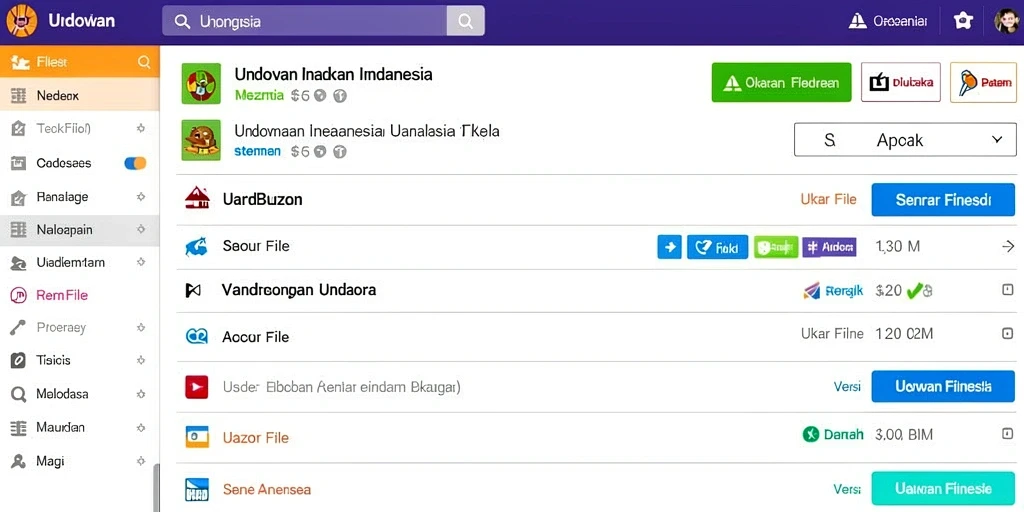Open the Apcak dropdown

[904, 140]
